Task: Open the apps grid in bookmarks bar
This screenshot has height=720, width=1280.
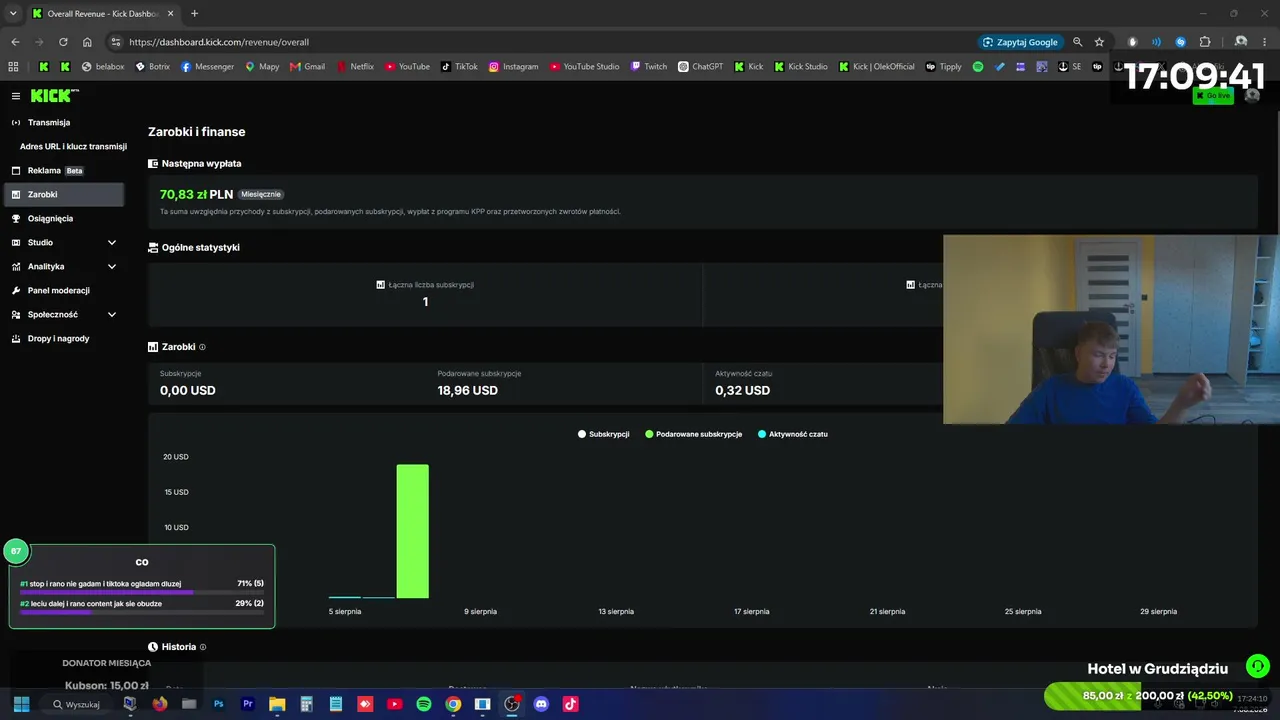Action: pyautogui.click(x=13, y=67)
